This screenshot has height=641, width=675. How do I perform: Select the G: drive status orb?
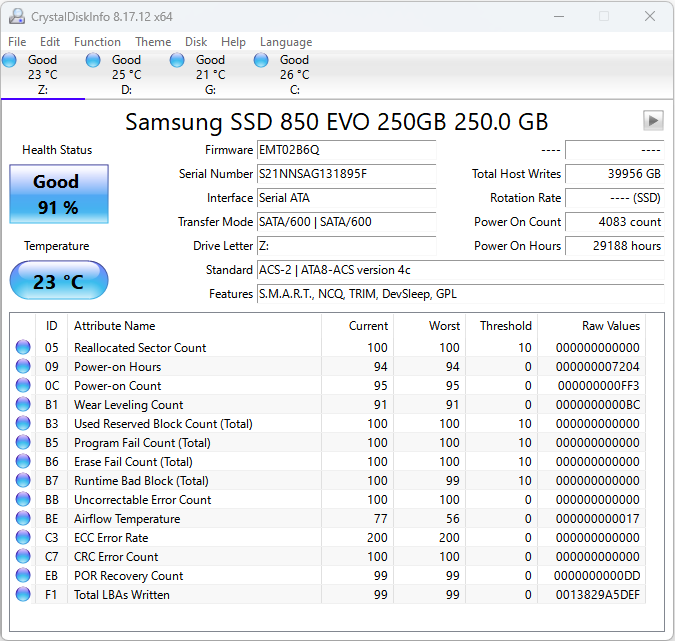[x=178, y=61]
